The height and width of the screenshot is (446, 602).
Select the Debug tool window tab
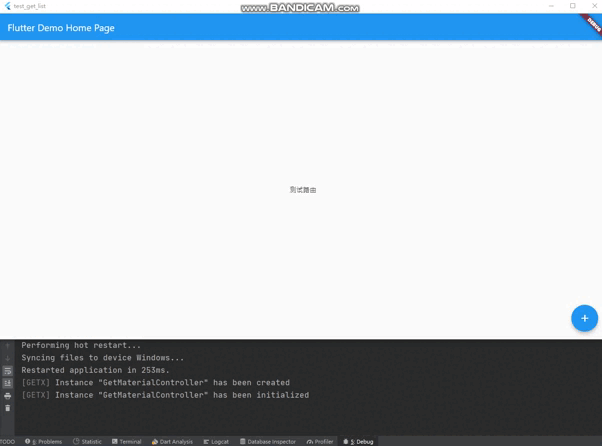coord(358,441)
